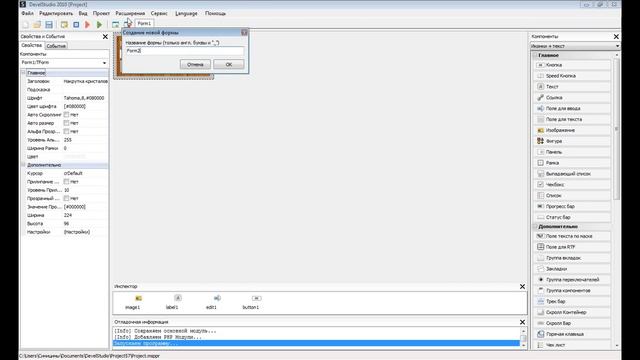This screenshot has width=640, height=360.
Task: Switch to the Form1 form tab
Action: 144,24
